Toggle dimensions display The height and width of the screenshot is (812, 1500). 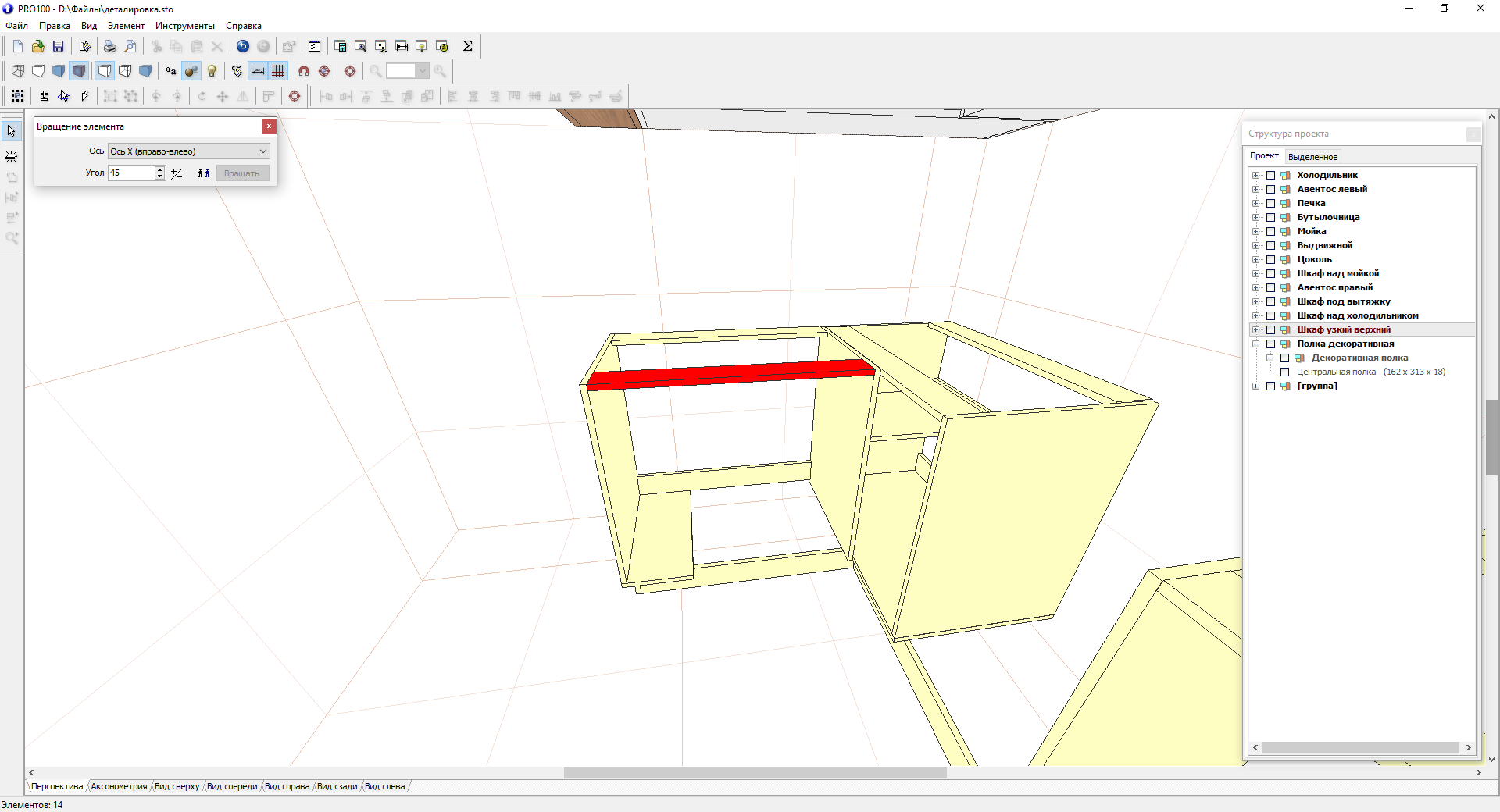point(258,71)
